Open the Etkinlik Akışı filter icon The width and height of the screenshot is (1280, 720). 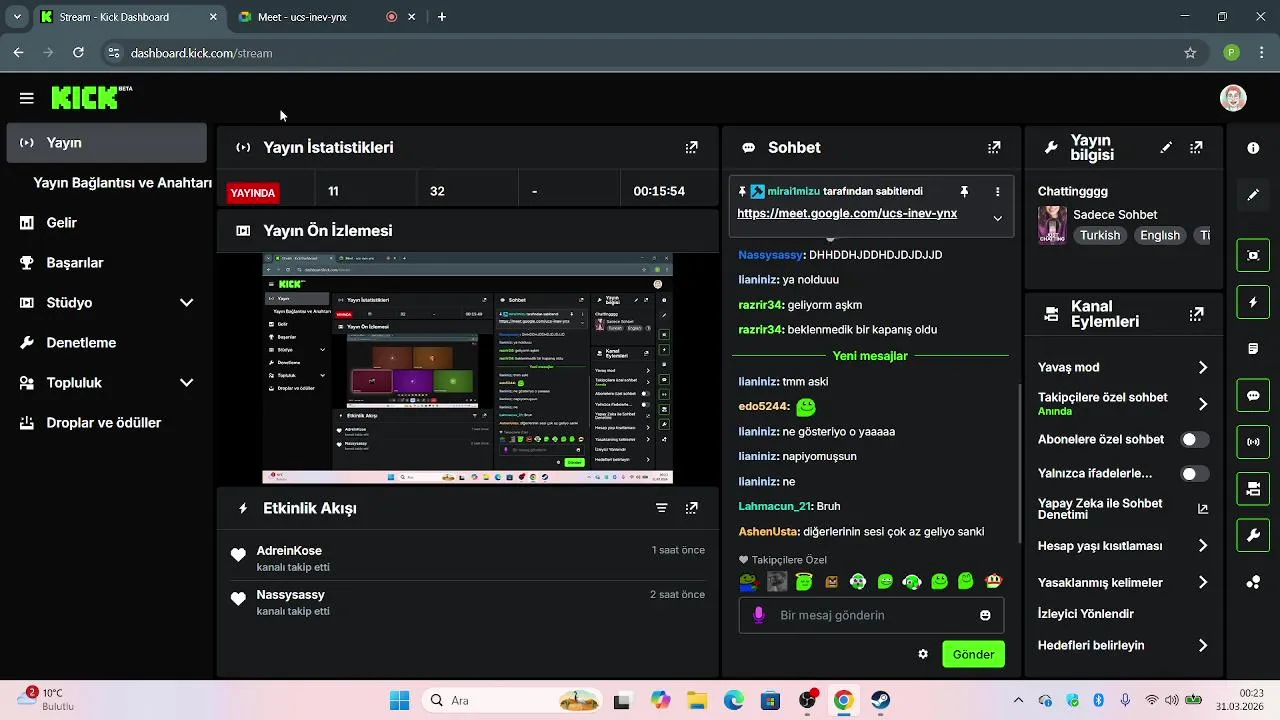[x=661, y=508]
